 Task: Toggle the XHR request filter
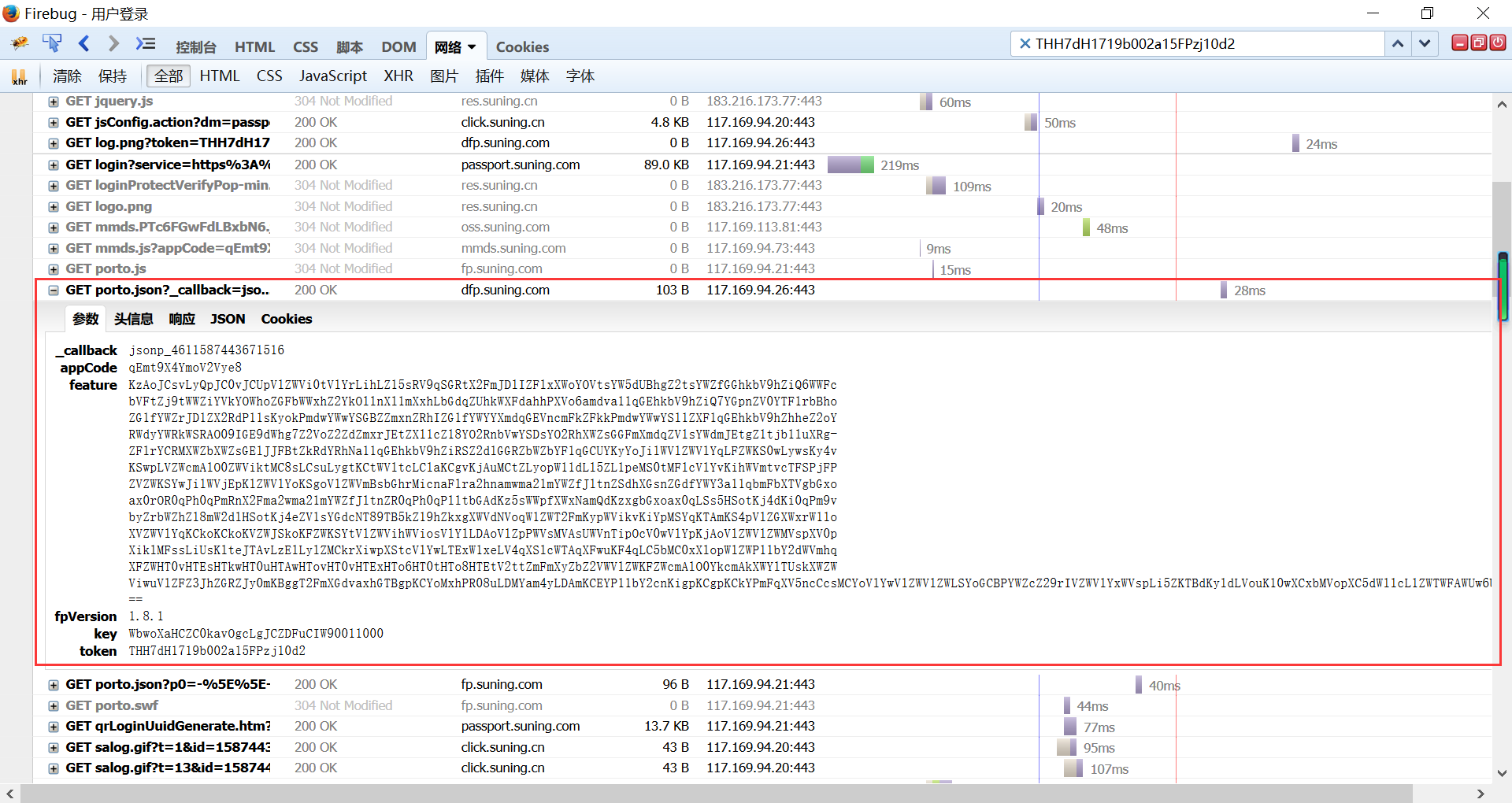[x=398, y=76]
